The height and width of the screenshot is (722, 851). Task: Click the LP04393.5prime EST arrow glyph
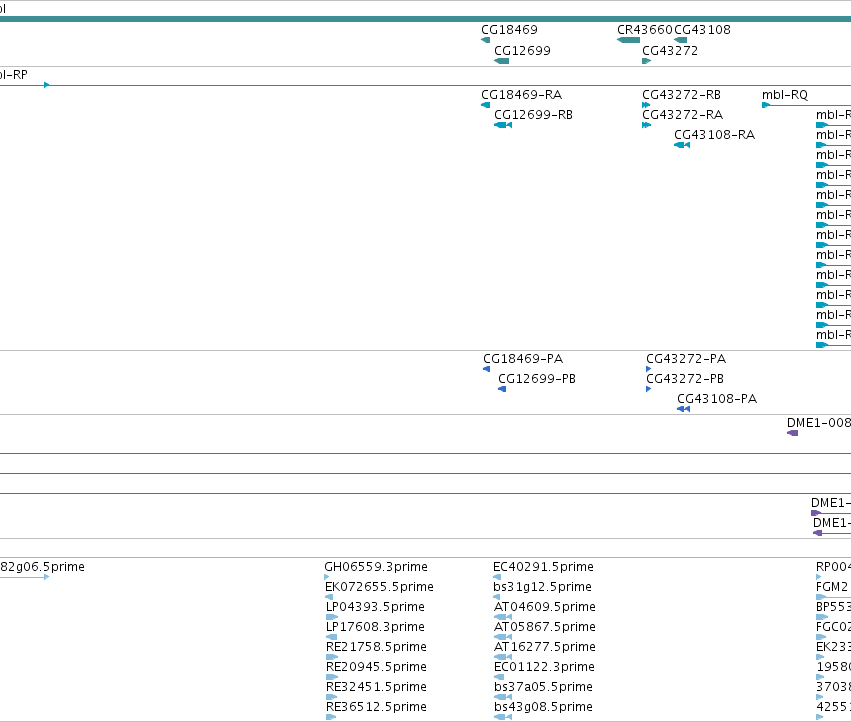click(x=332, y=617)
